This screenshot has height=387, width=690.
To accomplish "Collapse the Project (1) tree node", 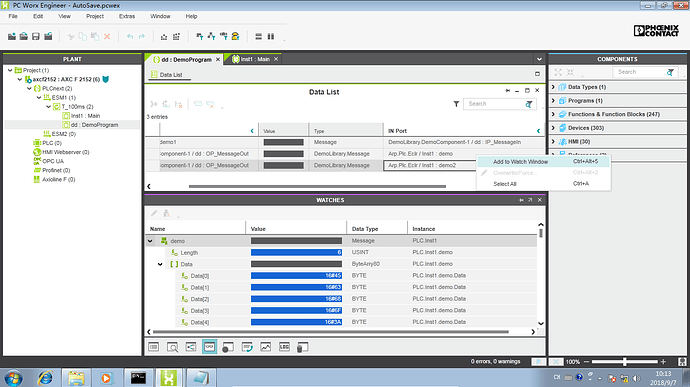I will [x=10, y=70].
